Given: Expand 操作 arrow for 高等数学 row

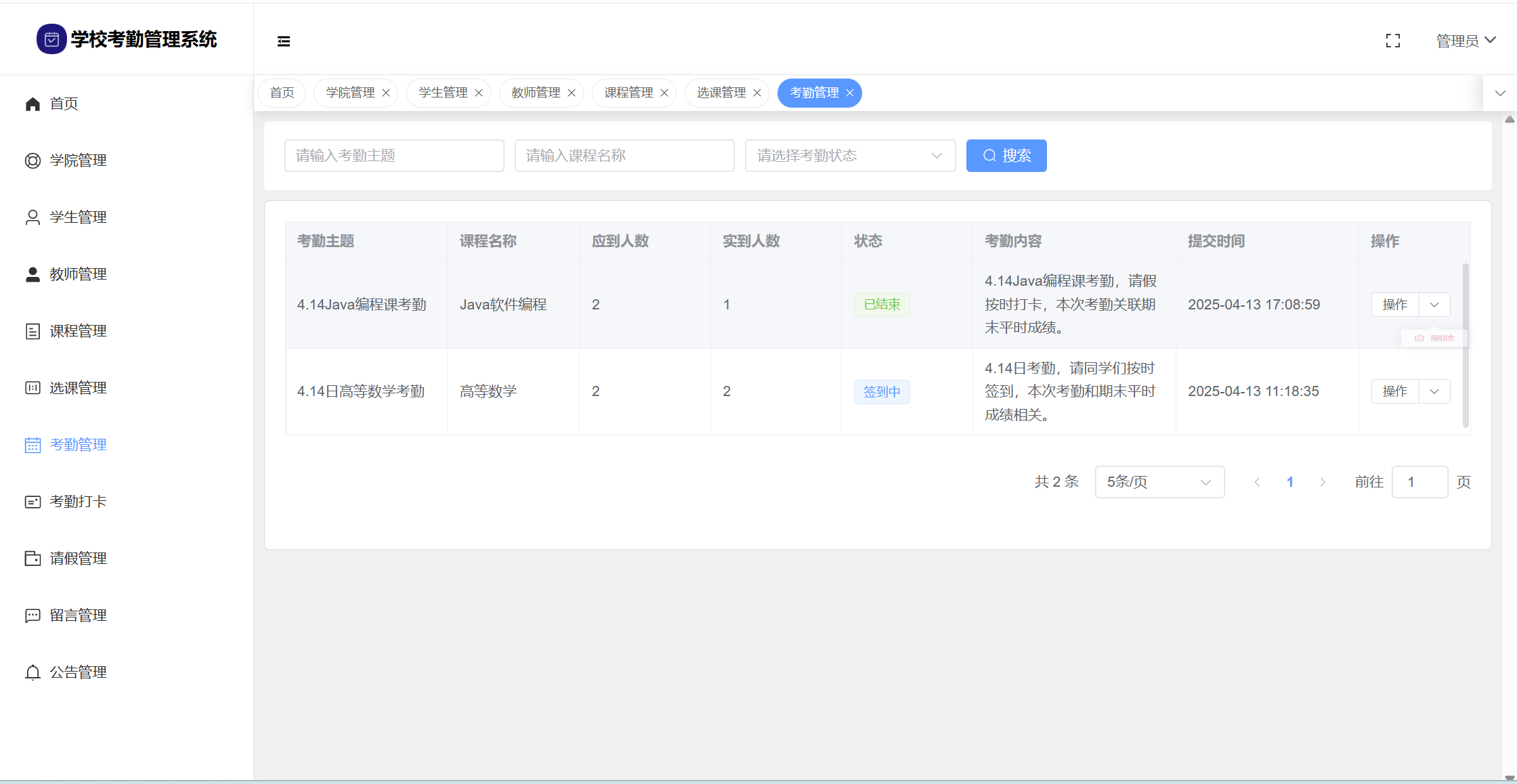Looking at the screenshot, I should 1434,391.
